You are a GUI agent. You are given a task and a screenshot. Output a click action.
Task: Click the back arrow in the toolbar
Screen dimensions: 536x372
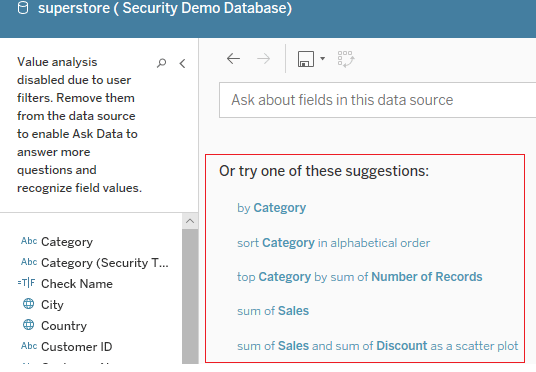[233, 58]
